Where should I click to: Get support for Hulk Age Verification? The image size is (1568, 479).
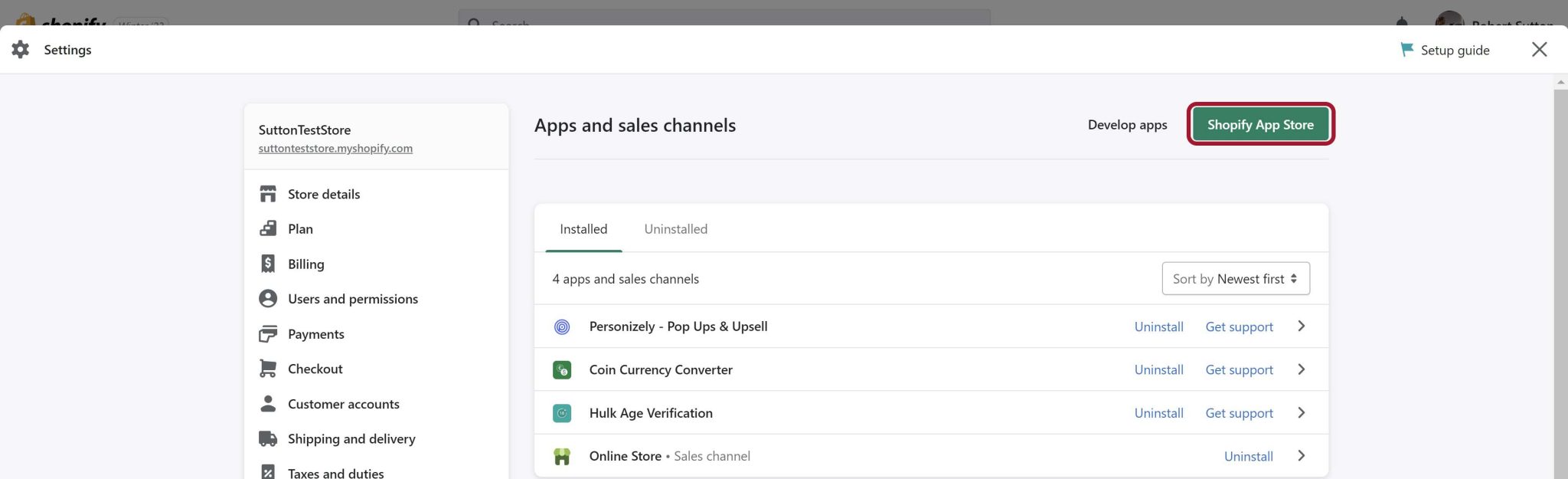tap(1239, 412)
